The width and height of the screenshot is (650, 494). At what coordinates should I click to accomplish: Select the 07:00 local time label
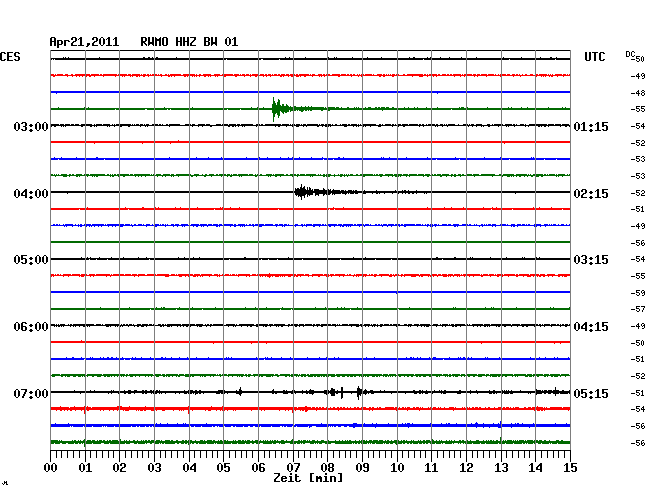(31, 393)
